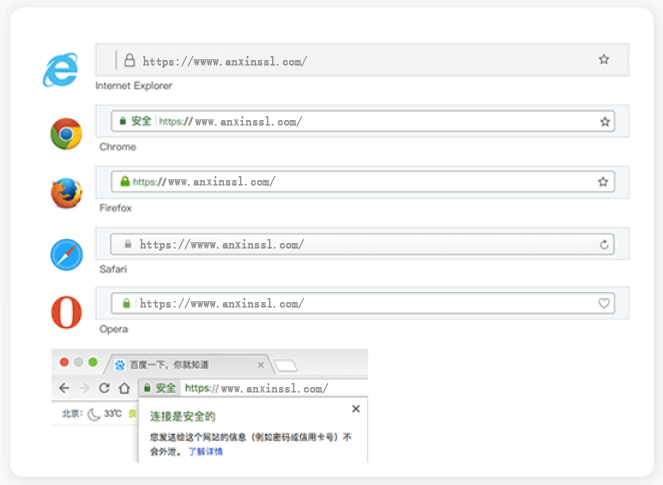Click the grey lock in Safari address bar
The width and height of the screenshot is (663, 485).
(128, 244)
